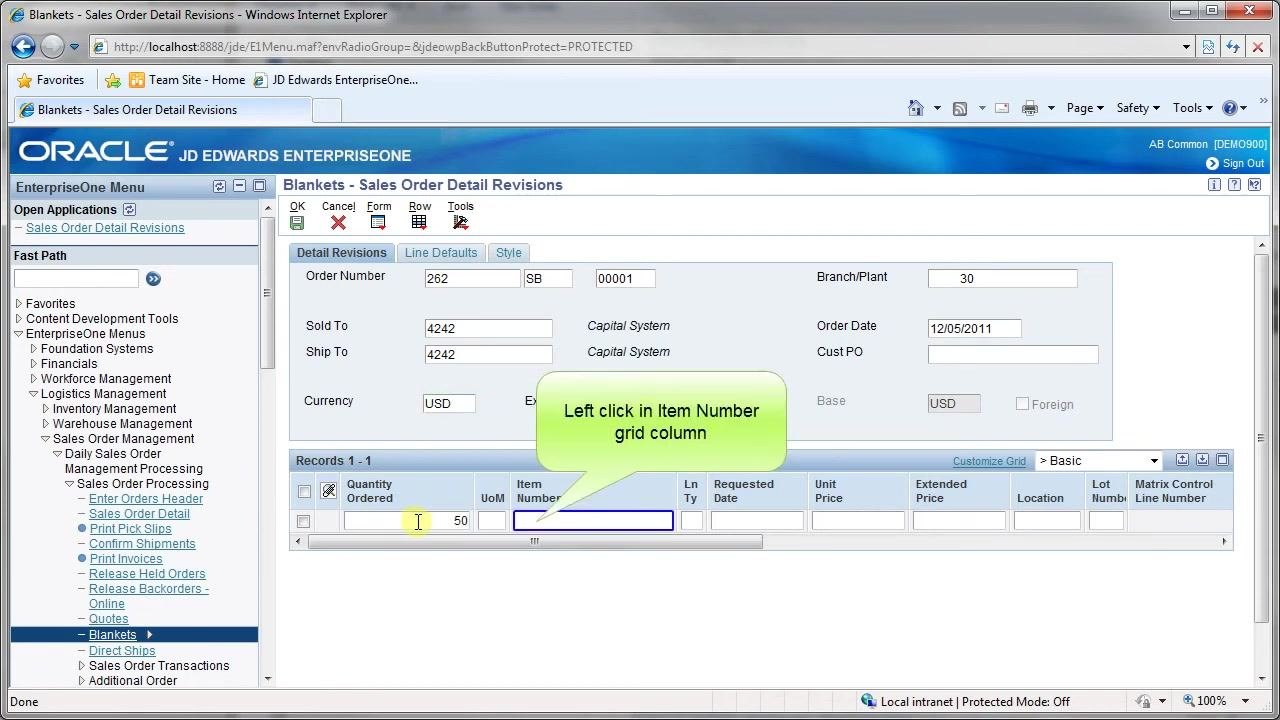Click the grid import download icon
Screen dimensions: 1280x720
pyautogui.click(x=1202, y=460)
